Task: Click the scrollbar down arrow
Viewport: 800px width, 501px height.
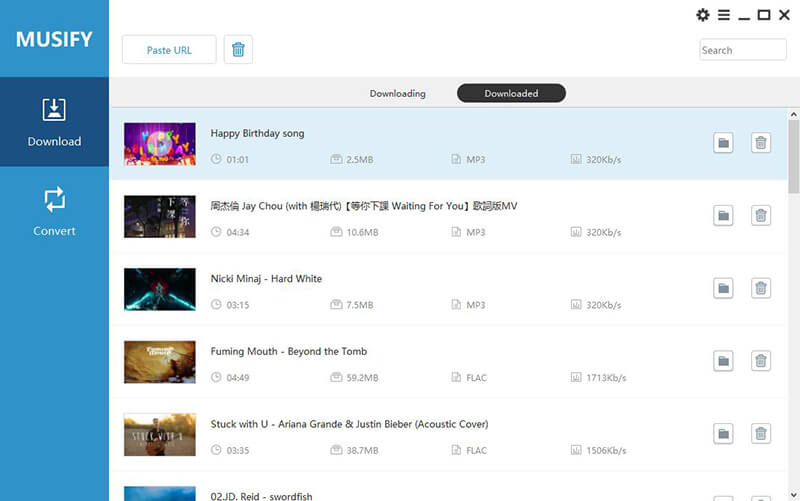Action: pos(793,494)
